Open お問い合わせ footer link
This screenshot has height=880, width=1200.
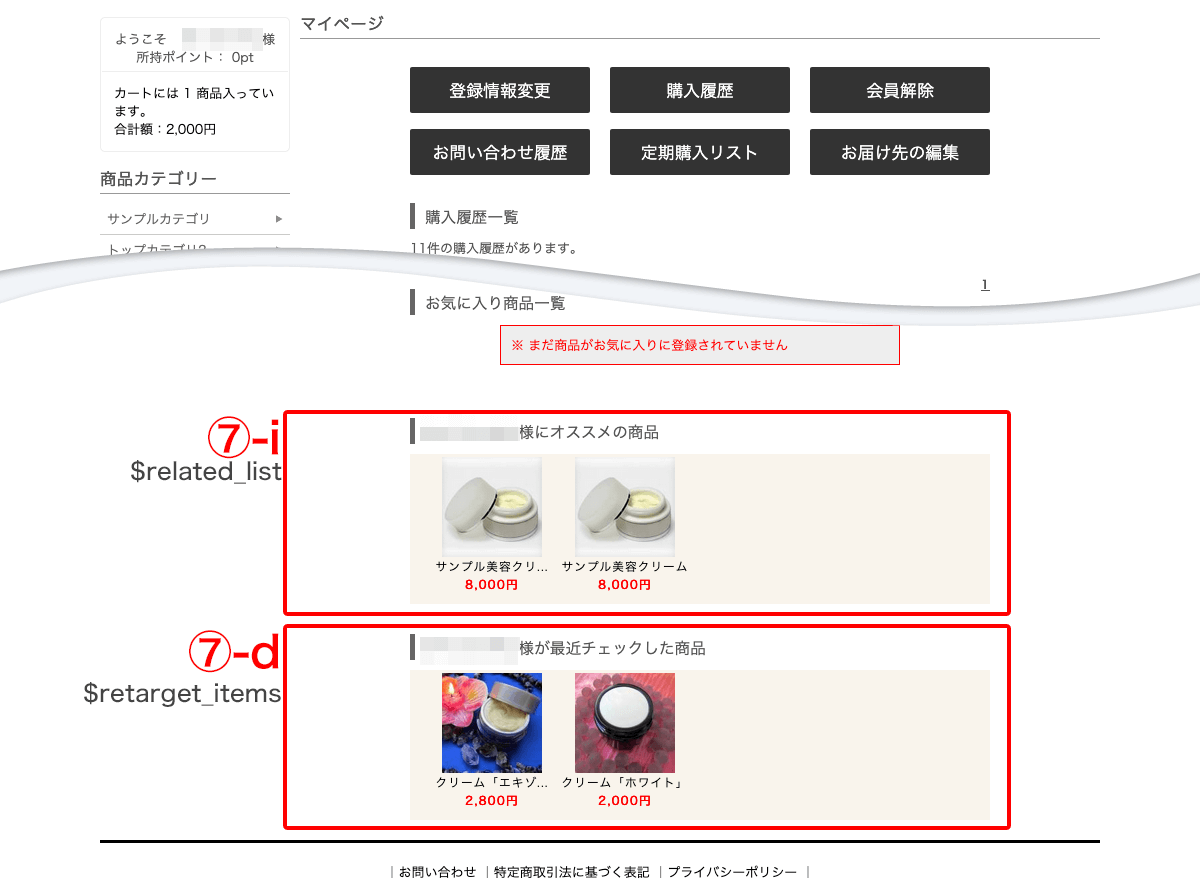click(437, 872)
